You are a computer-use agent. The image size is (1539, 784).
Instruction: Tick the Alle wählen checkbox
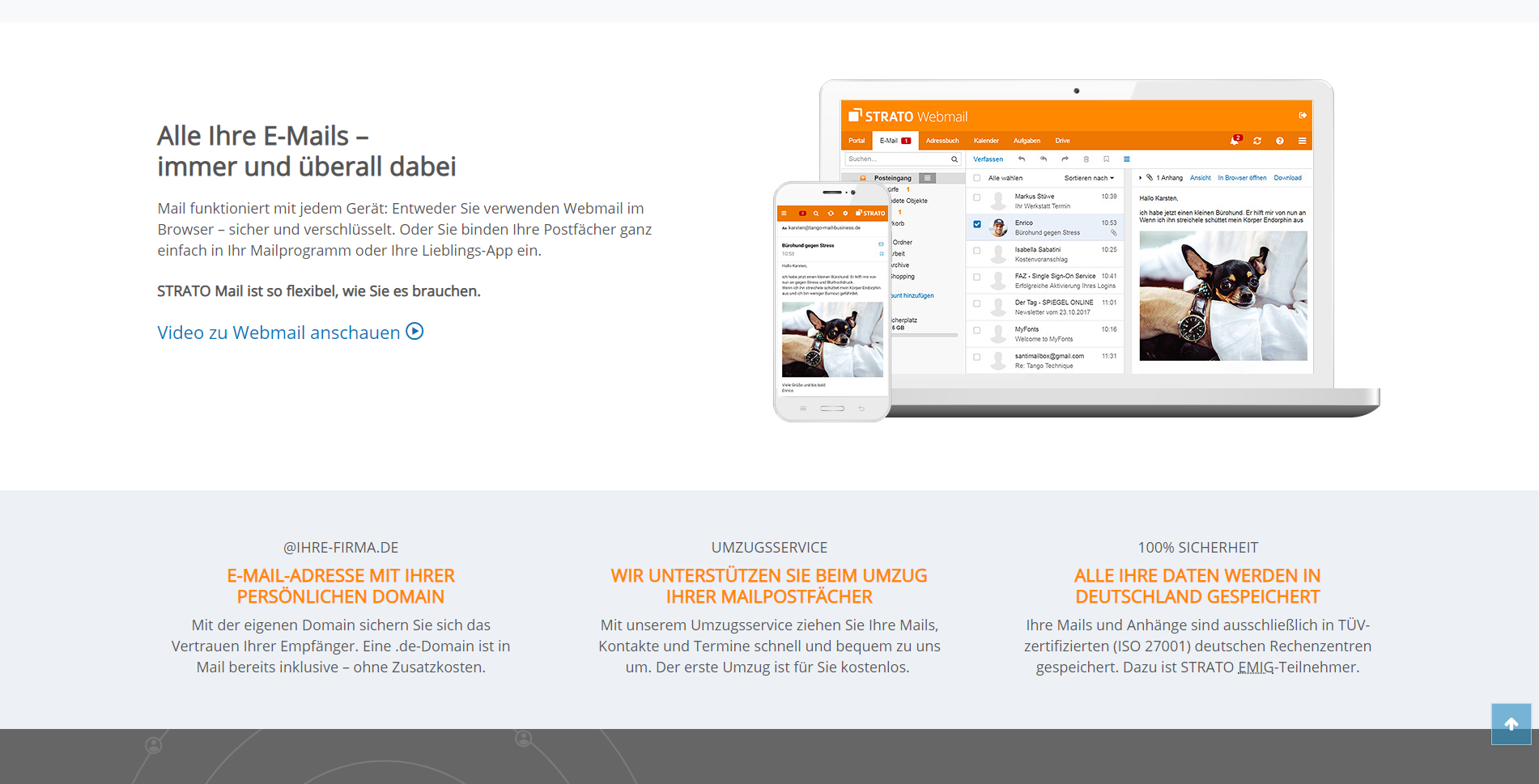point(977,178)
